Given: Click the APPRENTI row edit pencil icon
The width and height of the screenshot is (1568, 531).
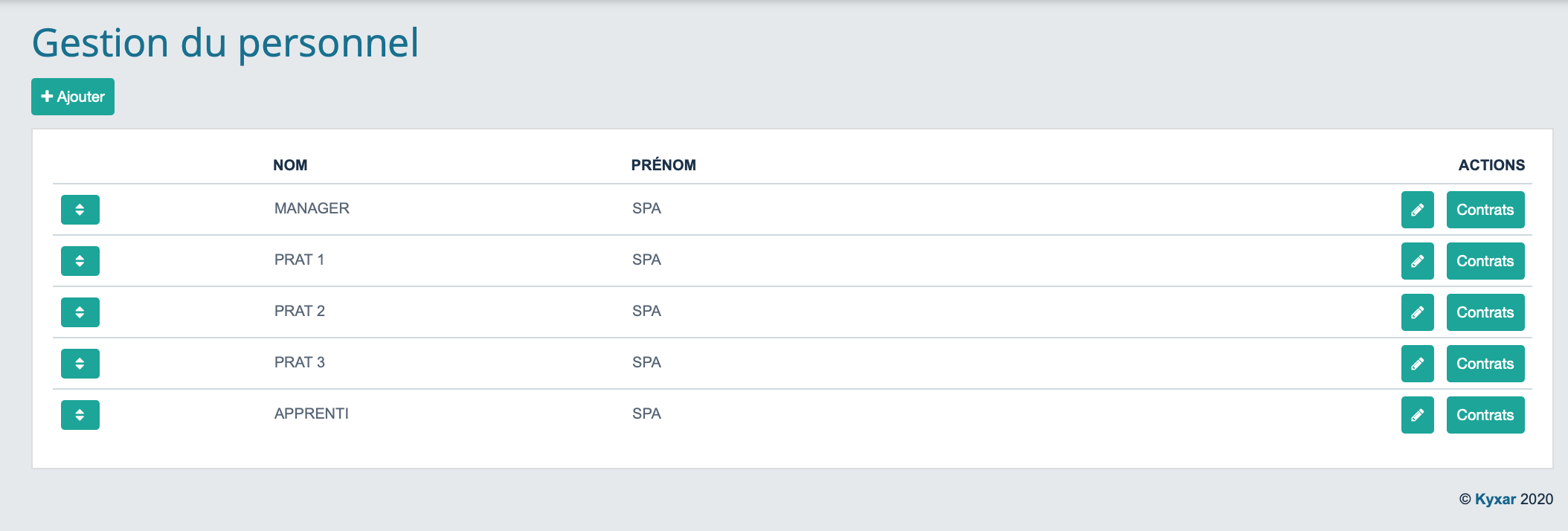Looking at the screenshot, I should 1417,415.
